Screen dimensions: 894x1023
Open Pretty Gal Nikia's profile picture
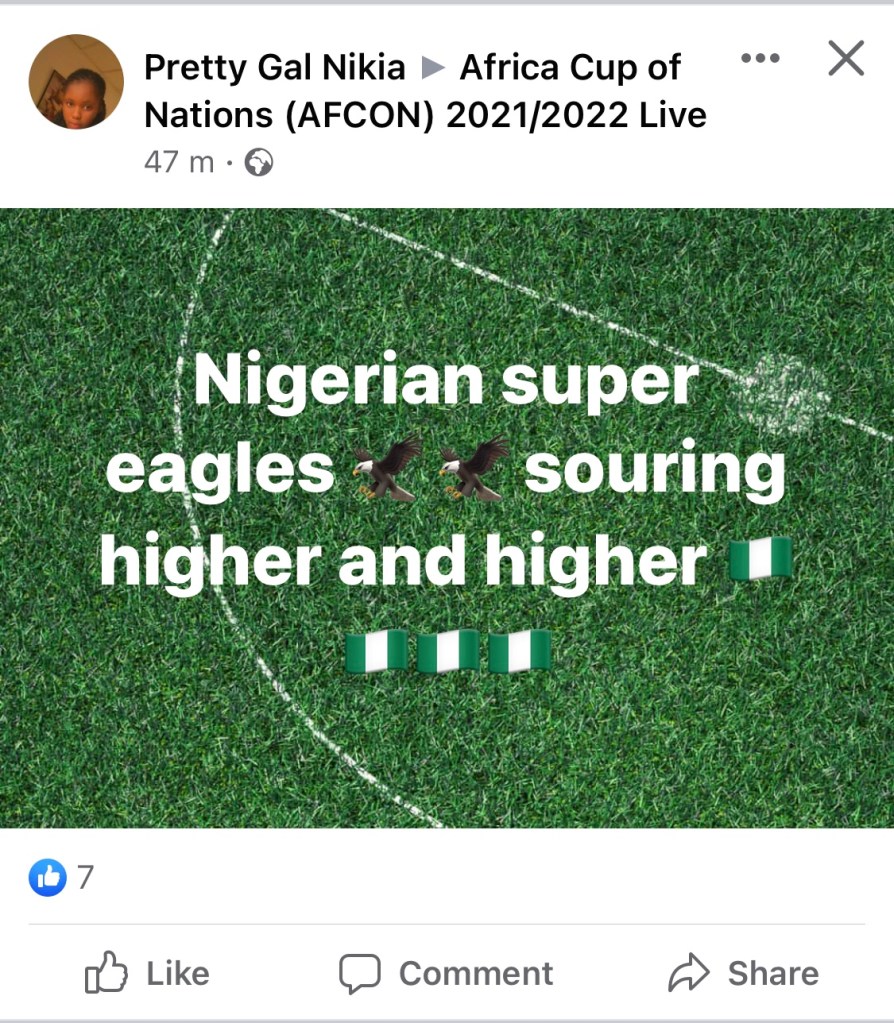[x=76, y=82]
